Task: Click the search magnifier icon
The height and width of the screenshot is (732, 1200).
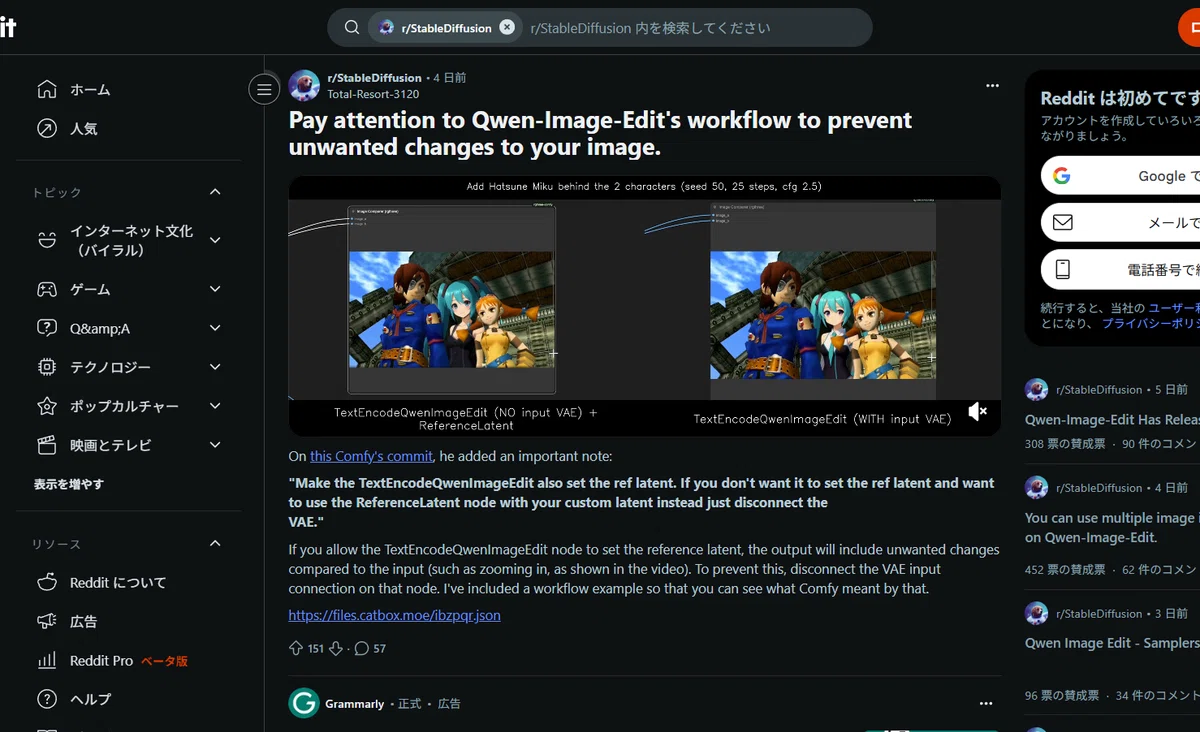Action: coord(352,28)
